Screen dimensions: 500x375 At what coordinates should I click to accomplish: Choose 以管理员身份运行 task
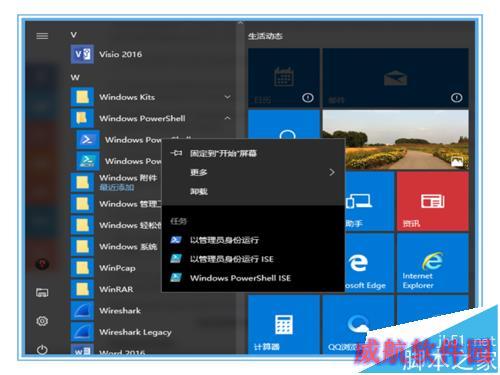tap(253, 240)
